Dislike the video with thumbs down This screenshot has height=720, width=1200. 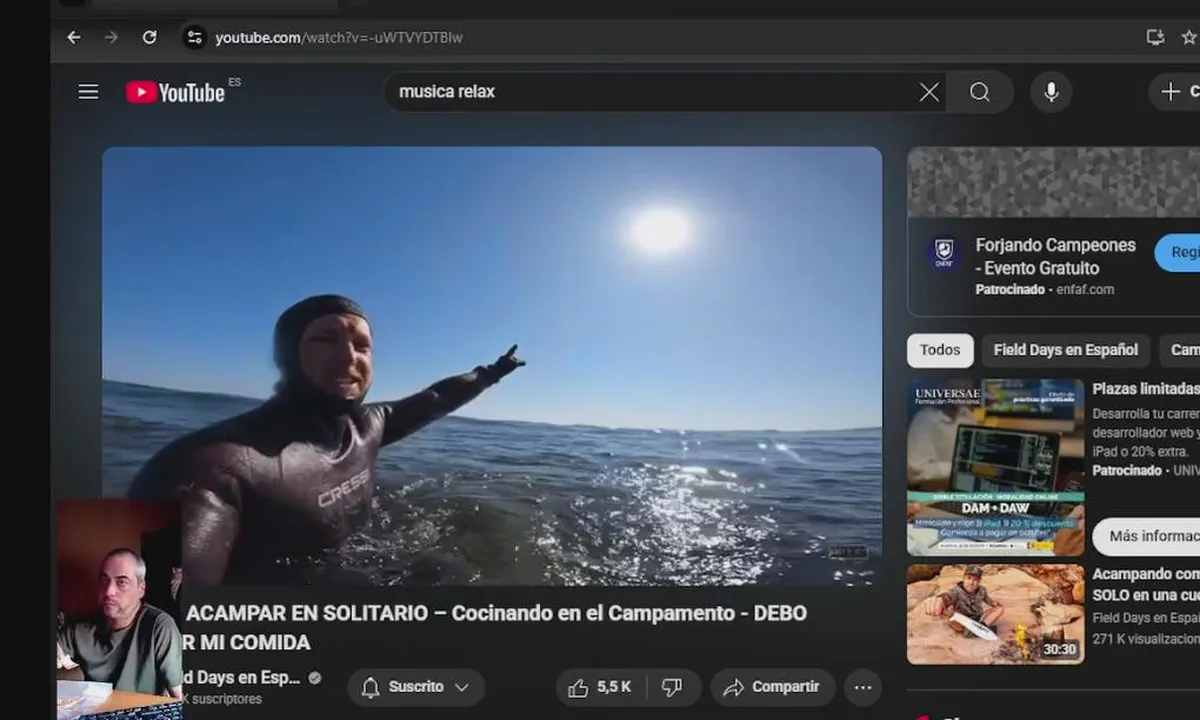(x=673, y=687)
